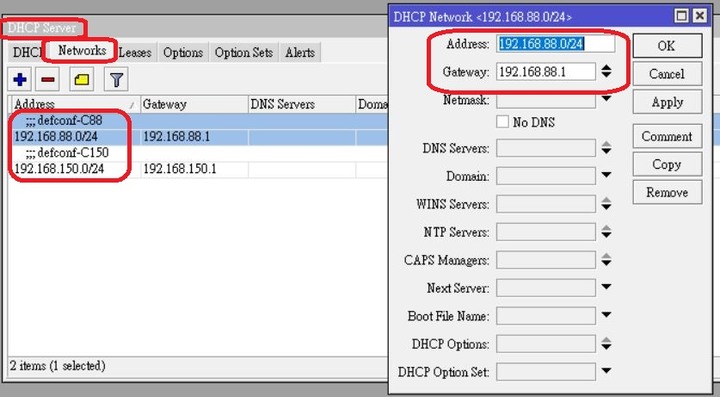Viewport: 720px width, 397px height.
Task: Click the DHCP Options up/down arrows
Action: (606, 343)
